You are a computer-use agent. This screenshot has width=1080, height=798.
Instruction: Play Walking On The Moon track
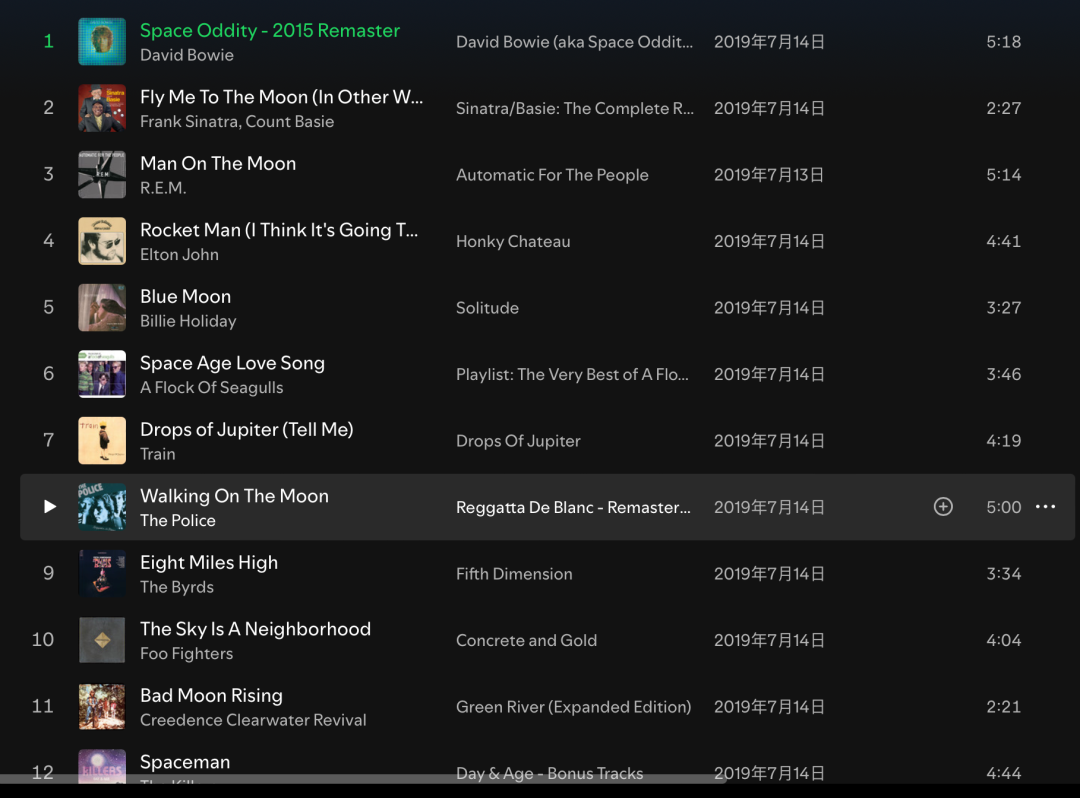[x=50, y=507]
